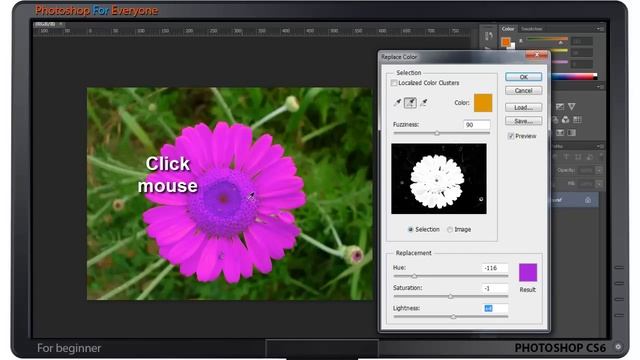Screen dimensions: 640x360
Task: Click the Lightness slider handle
Action: [453, 317]
